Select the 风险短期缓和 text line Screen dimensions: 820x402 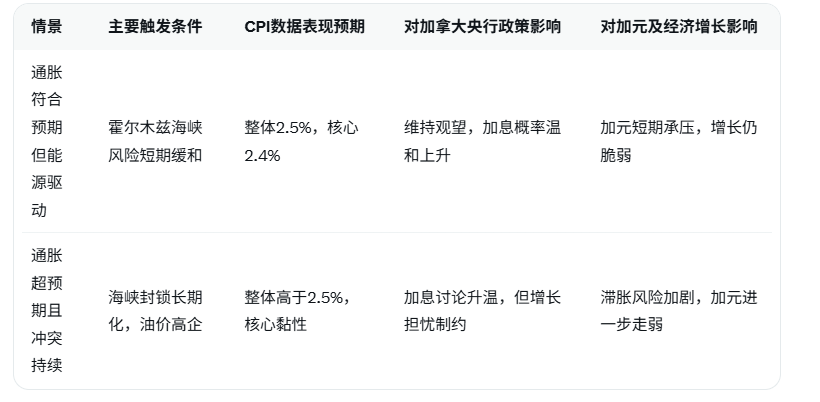[x=155, y=156]
